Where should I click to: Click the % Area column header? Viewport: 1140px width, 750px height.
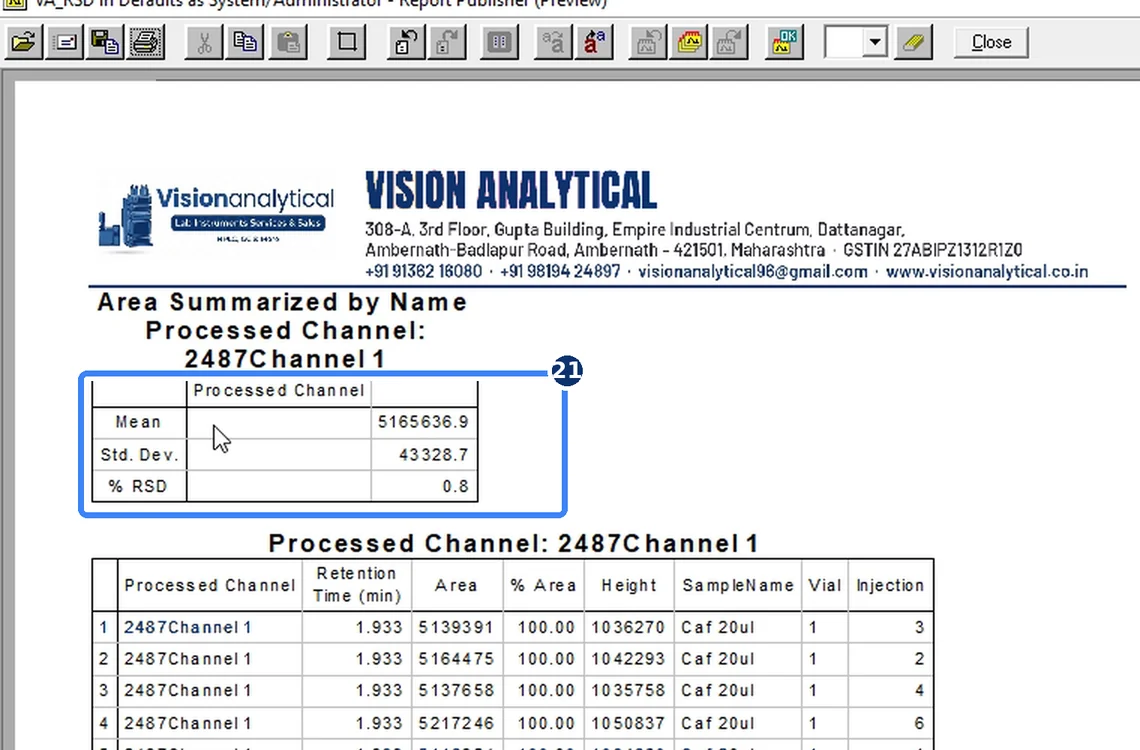[x=543, y=586]
